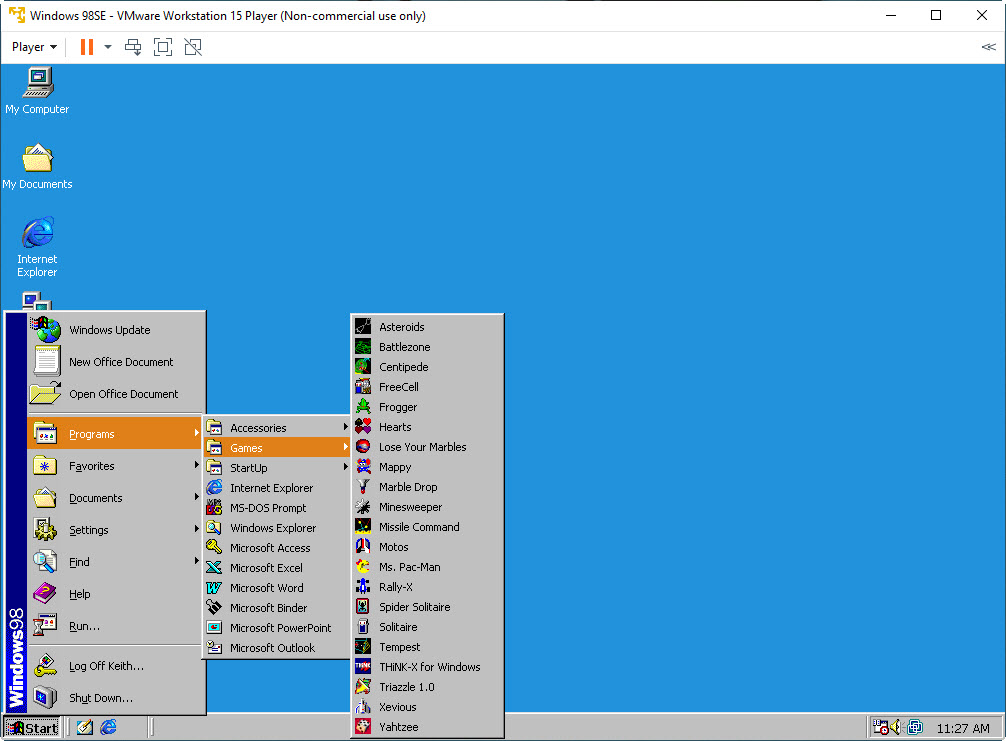Expand the Settings submenu in Start menu
This screenshot has height=741, width=1006.
(89, 530)
